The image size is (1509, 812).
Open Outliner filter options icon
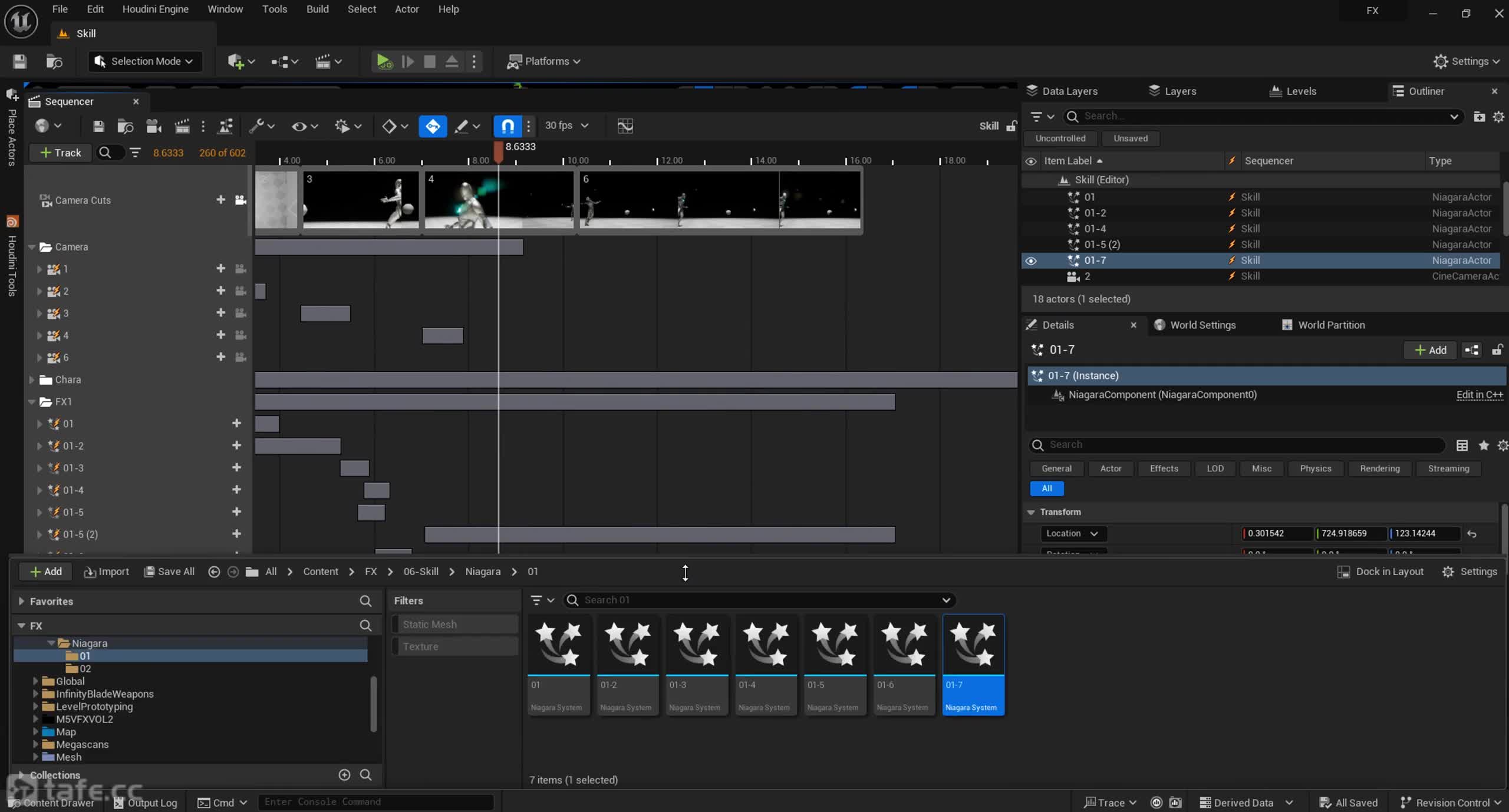pyautogui.click(x=1042, y=117)
